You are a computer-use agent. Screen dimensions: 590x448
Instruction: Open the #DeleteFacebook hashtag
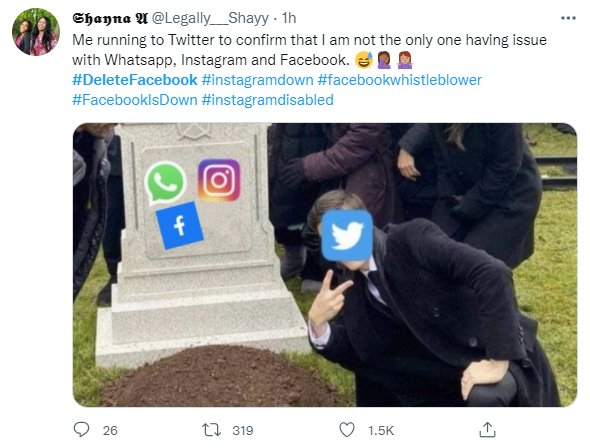[x=135, y=80]
